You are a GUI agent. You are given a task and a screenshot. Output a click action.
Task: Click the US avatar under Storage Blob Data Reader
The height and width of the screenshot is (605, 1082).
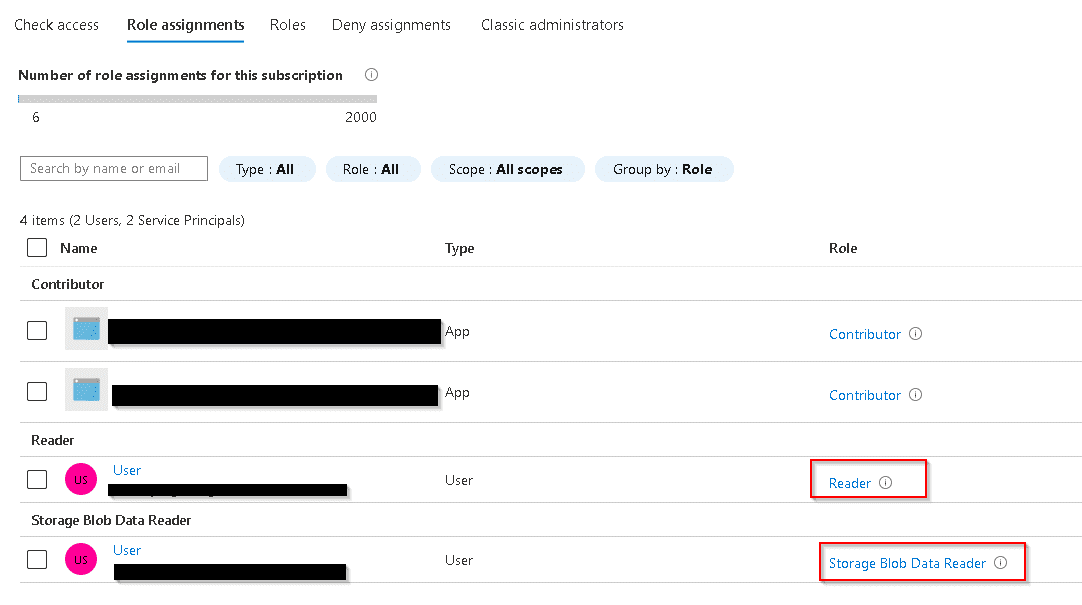[81, 559]
